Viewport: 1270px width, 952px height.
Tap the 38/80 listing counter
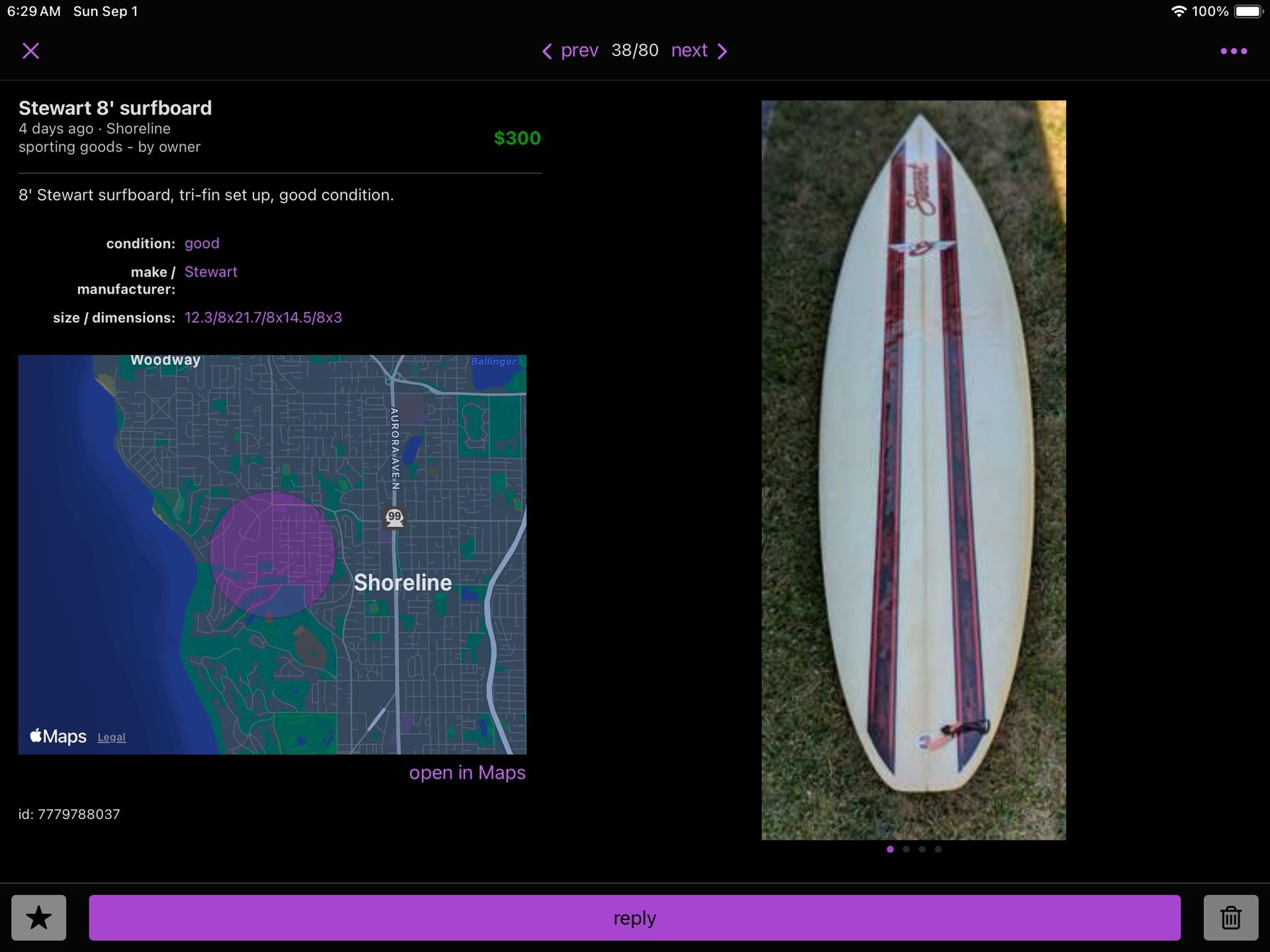635,50
